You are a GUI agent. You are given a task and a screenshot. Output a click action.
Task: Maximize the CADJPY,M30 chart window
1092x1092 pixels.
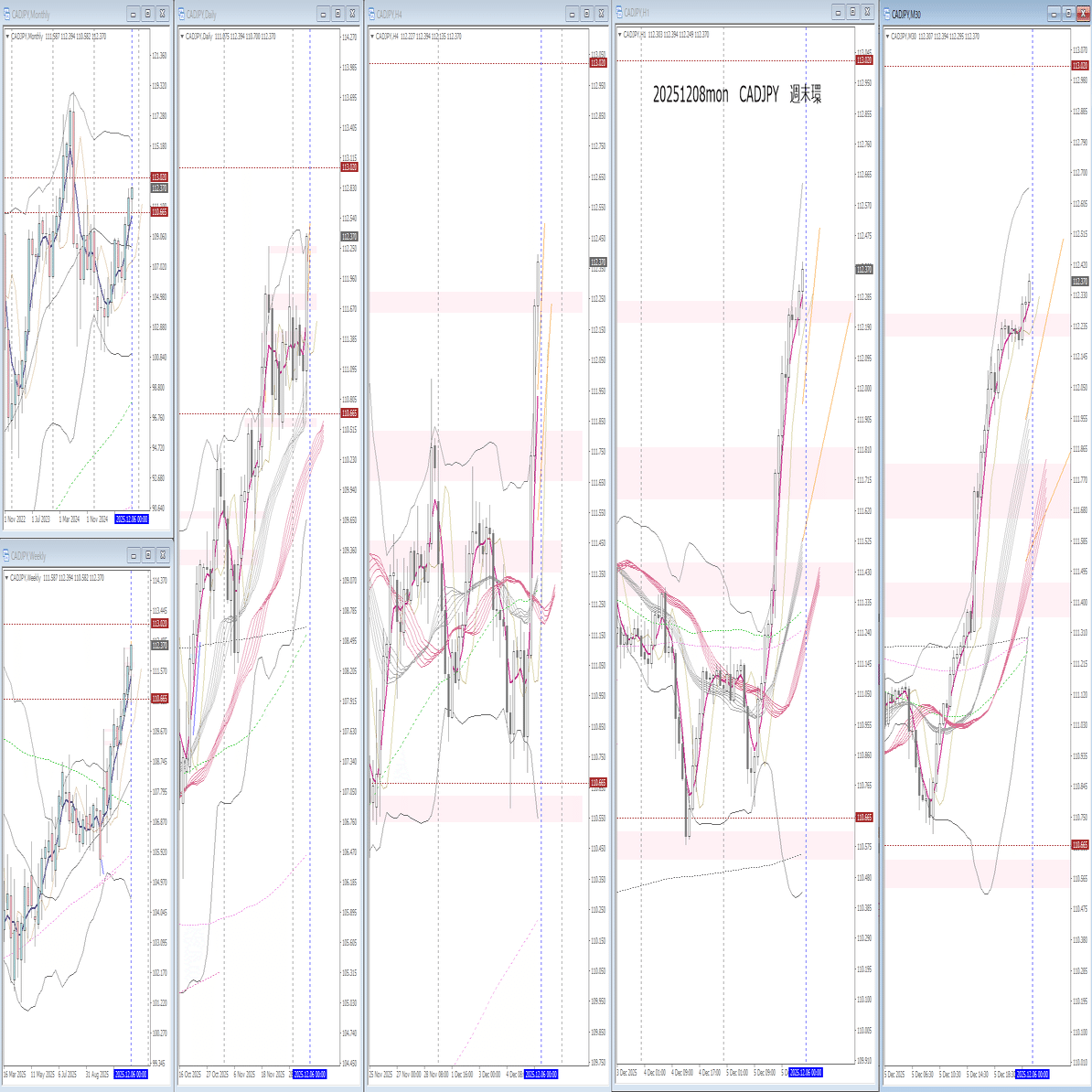tap(1069, 13)
